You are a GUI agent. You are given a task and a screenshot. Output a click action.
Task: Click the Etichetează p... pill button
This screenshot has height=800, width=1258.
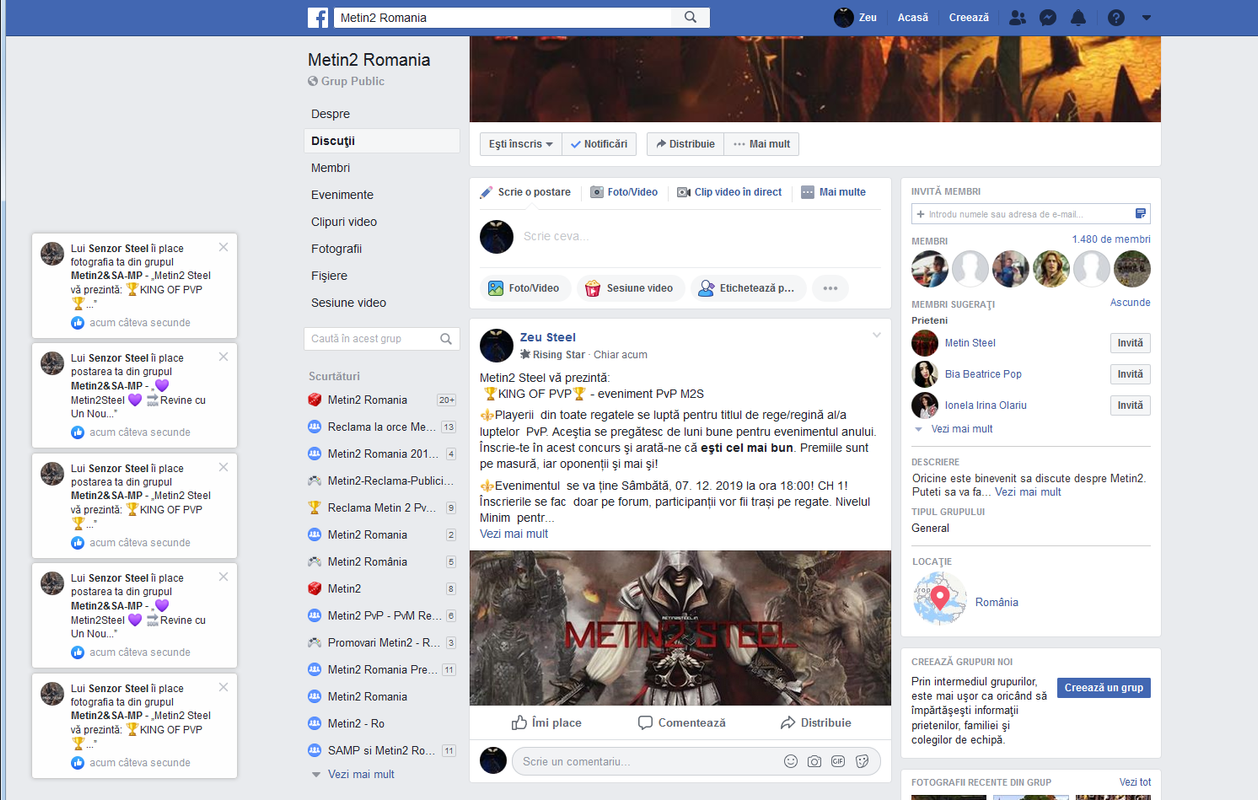(748, 288)
